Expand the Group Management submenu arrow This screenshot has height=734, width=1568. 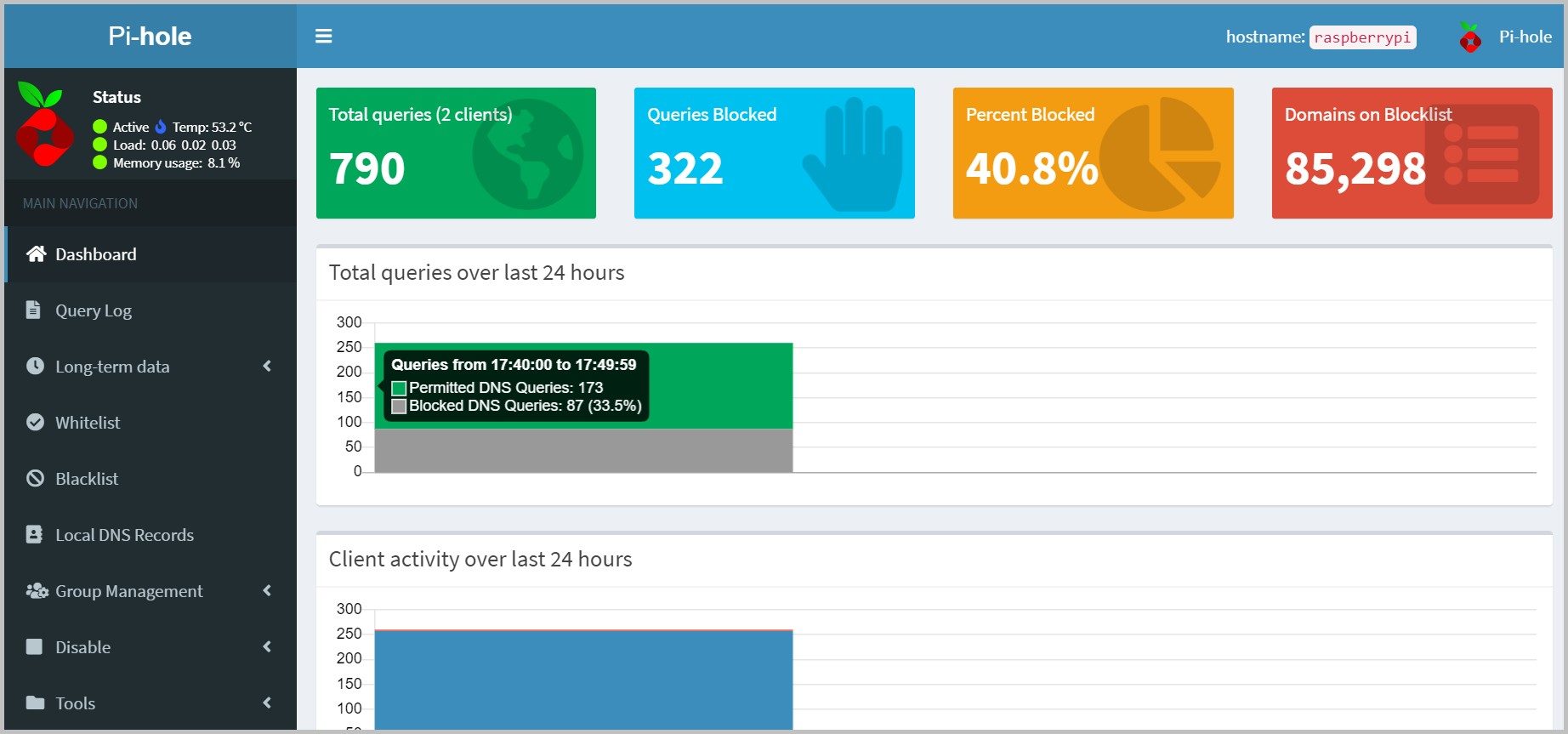pos(267,590)
